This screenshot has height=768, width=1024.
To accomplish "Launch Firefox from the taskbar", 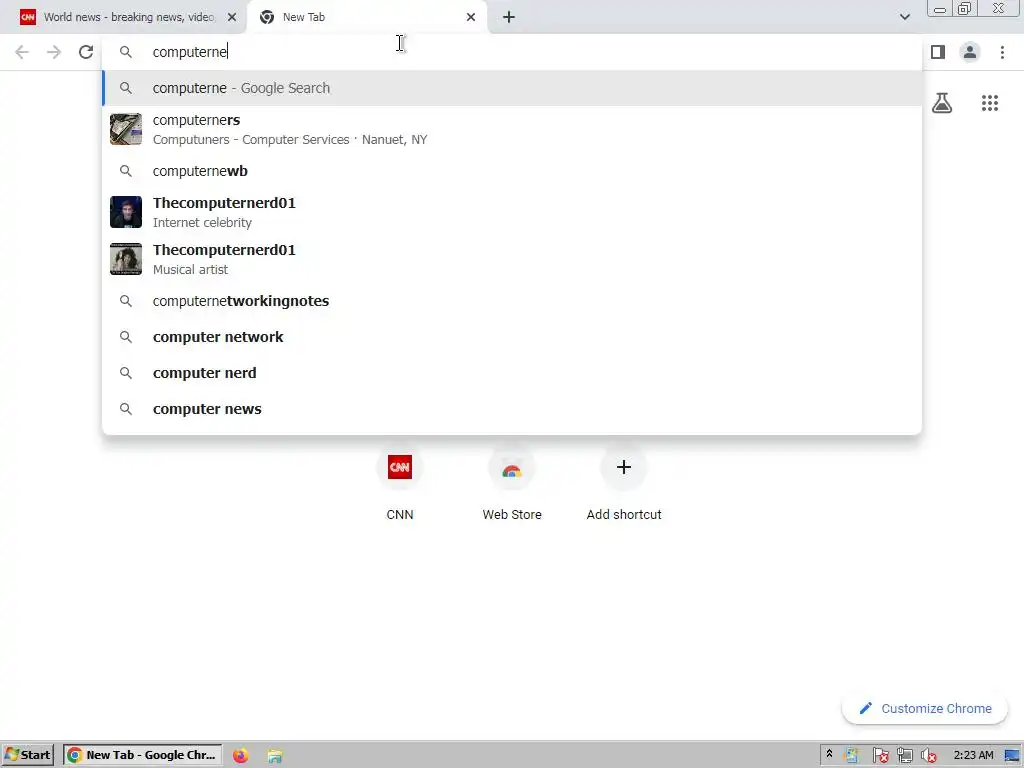I will point(241,756).
